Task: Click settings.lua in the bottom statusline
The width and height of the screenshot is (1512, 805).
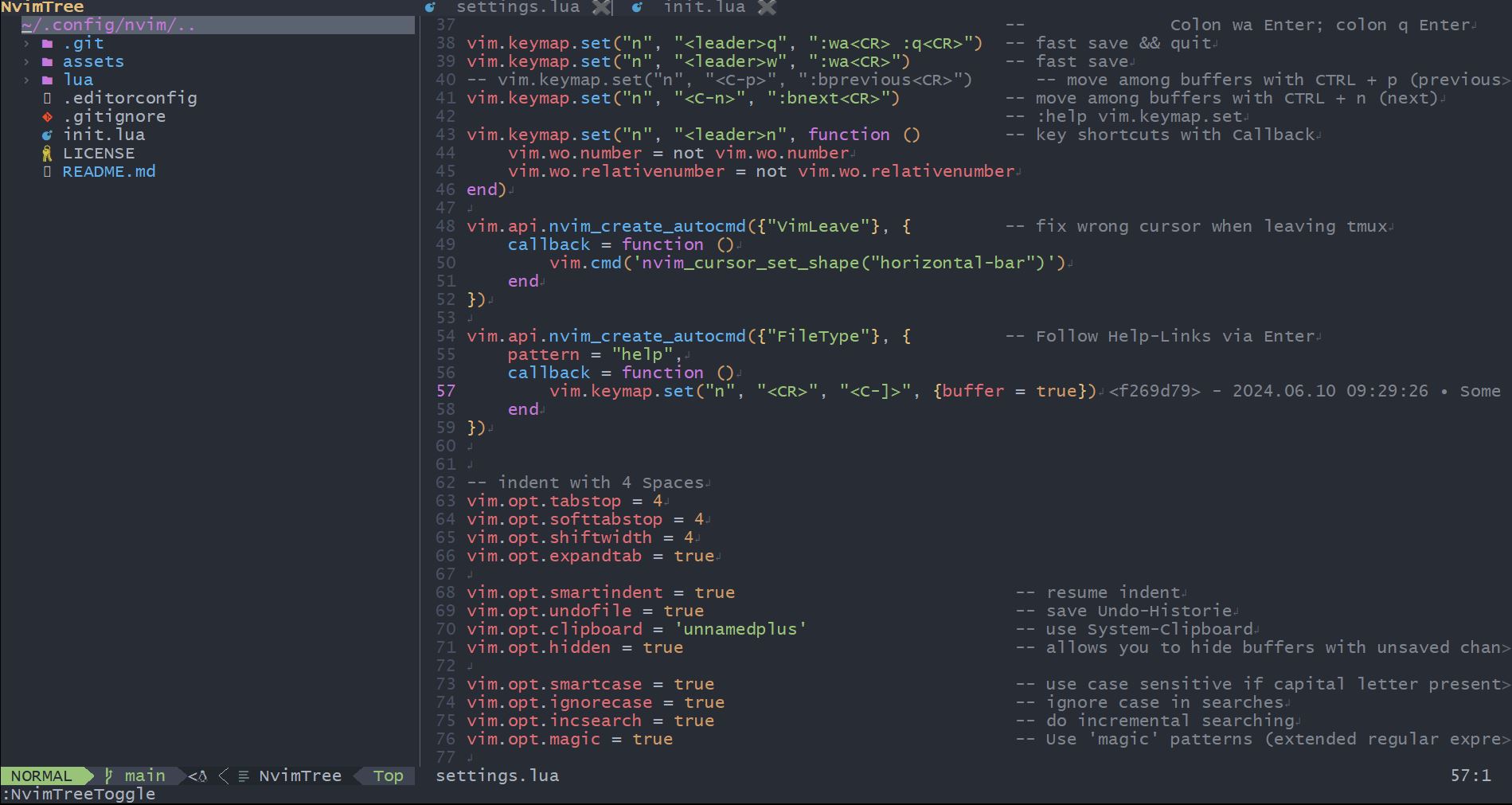Action: 498,776
